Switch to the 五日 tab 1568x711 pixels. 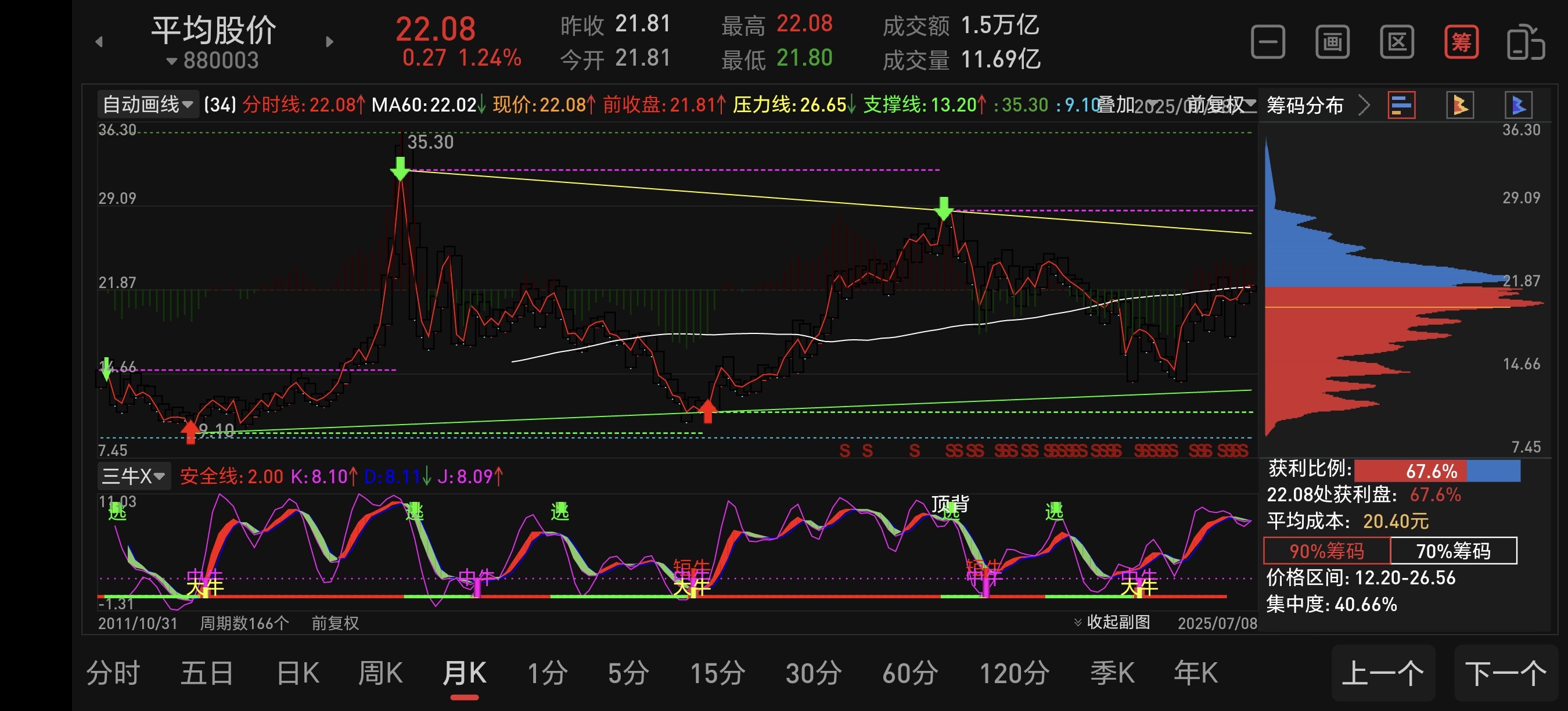[x=207, y=673]
